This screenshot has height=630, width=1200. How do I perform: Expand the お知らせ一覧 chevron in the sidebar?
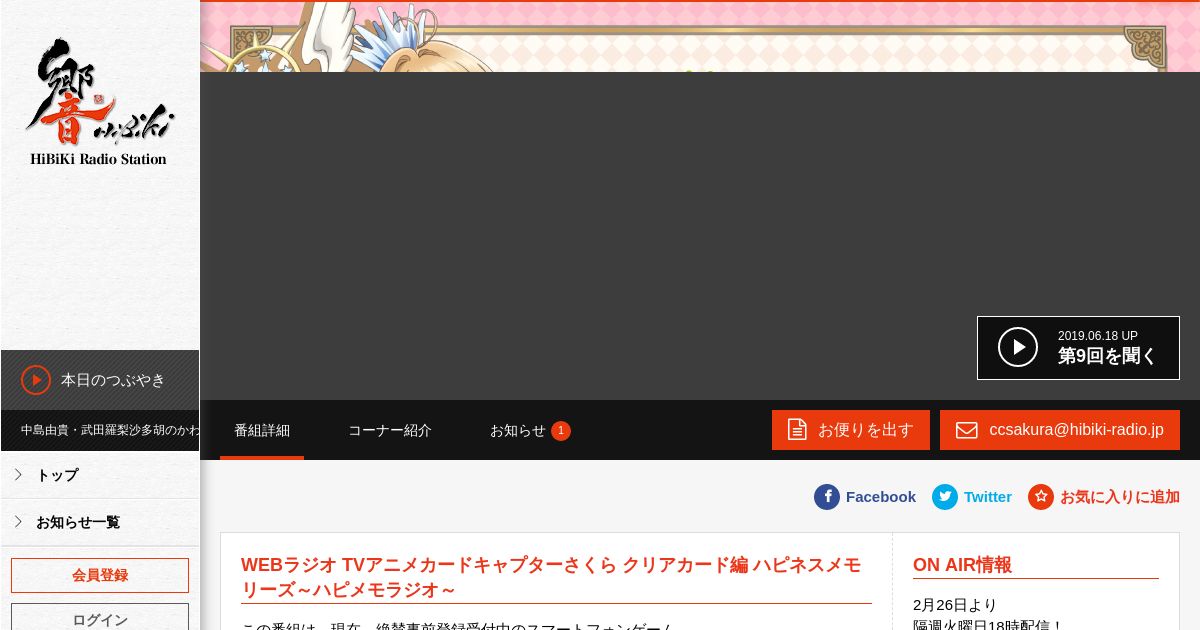click(18, 522)
